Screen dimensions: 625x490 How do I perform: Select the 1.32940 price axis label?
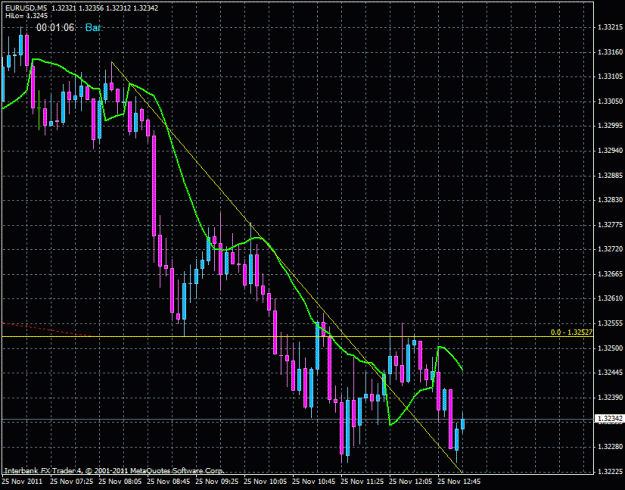tap(609, 151)
